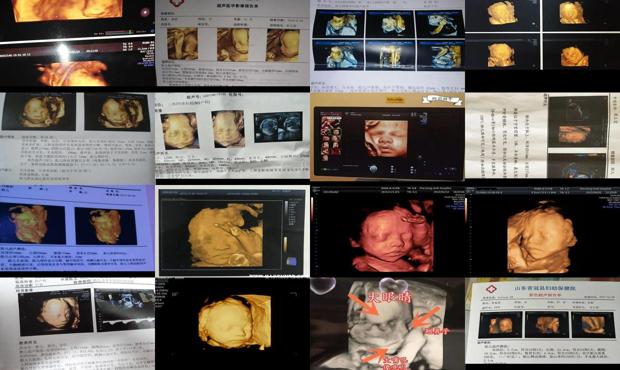620x370 pixels.
Task: Click the diamond hospital logo on the bottom-right report
Action: click(x=491, y=290)
